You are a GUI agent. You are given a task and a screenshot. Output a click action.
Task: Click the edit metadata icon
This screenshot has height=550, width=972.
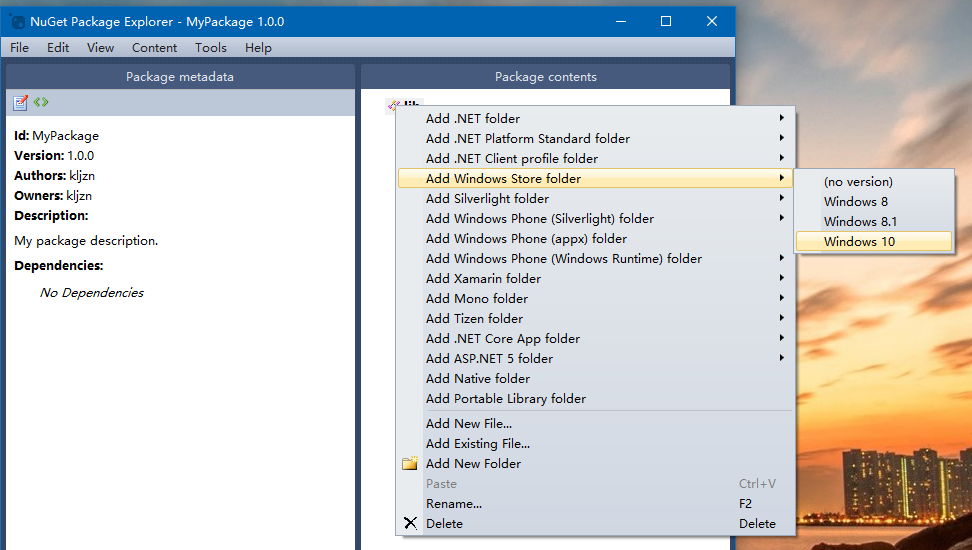20,102
